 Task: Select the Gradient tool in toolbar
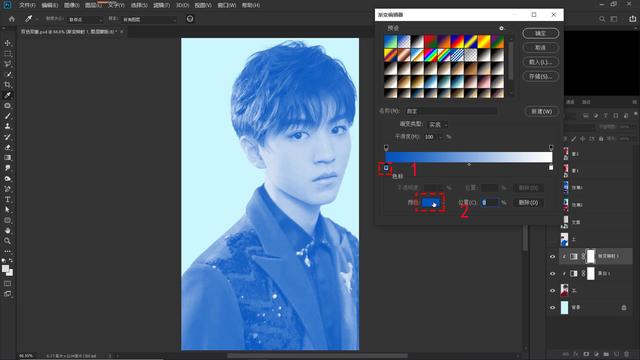click(x=7, y=158)
